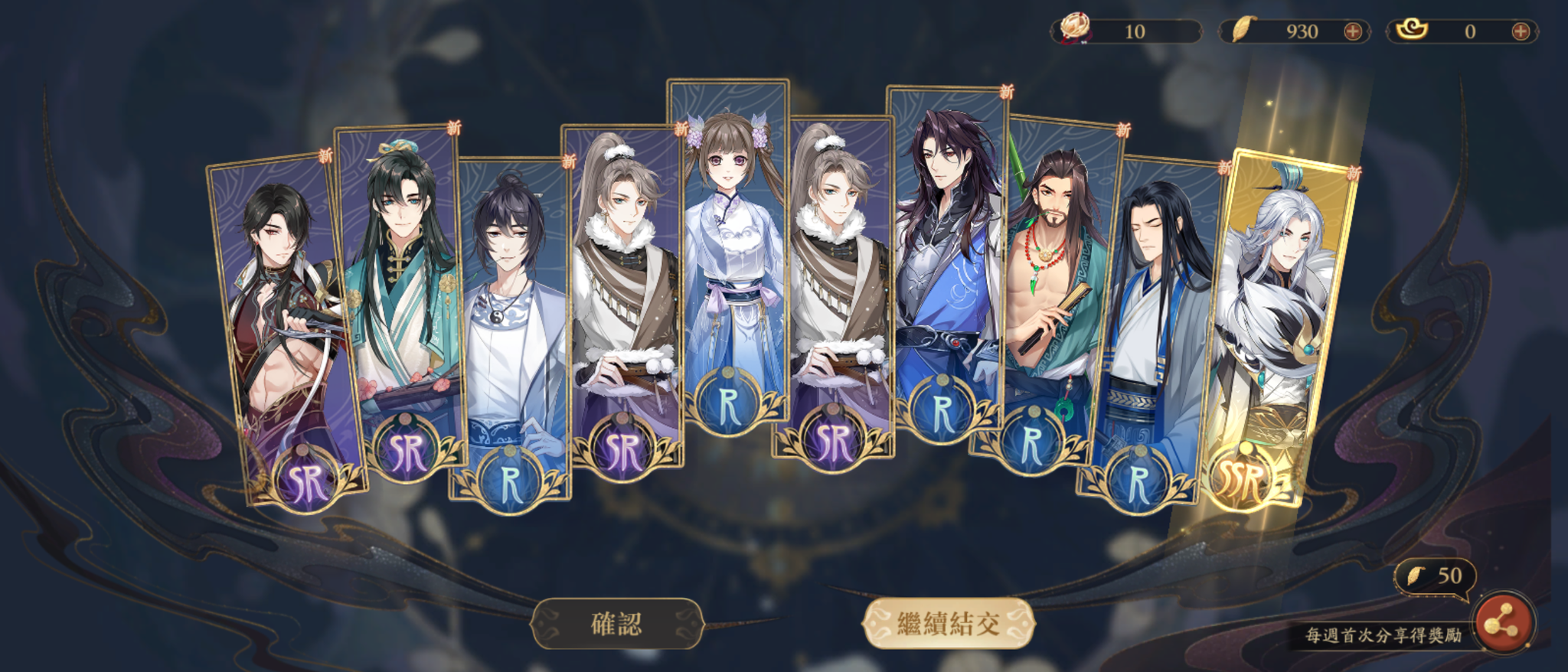
Task: Click the gold ingot currency icon
Action: 1411,31
